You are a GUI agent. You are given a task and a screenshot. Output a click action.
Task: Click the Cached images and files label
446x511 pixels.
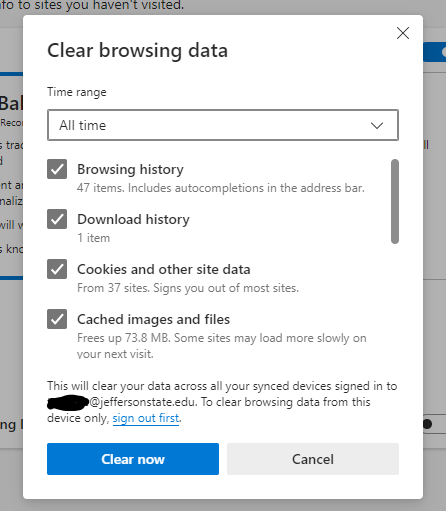coord(153,319)
